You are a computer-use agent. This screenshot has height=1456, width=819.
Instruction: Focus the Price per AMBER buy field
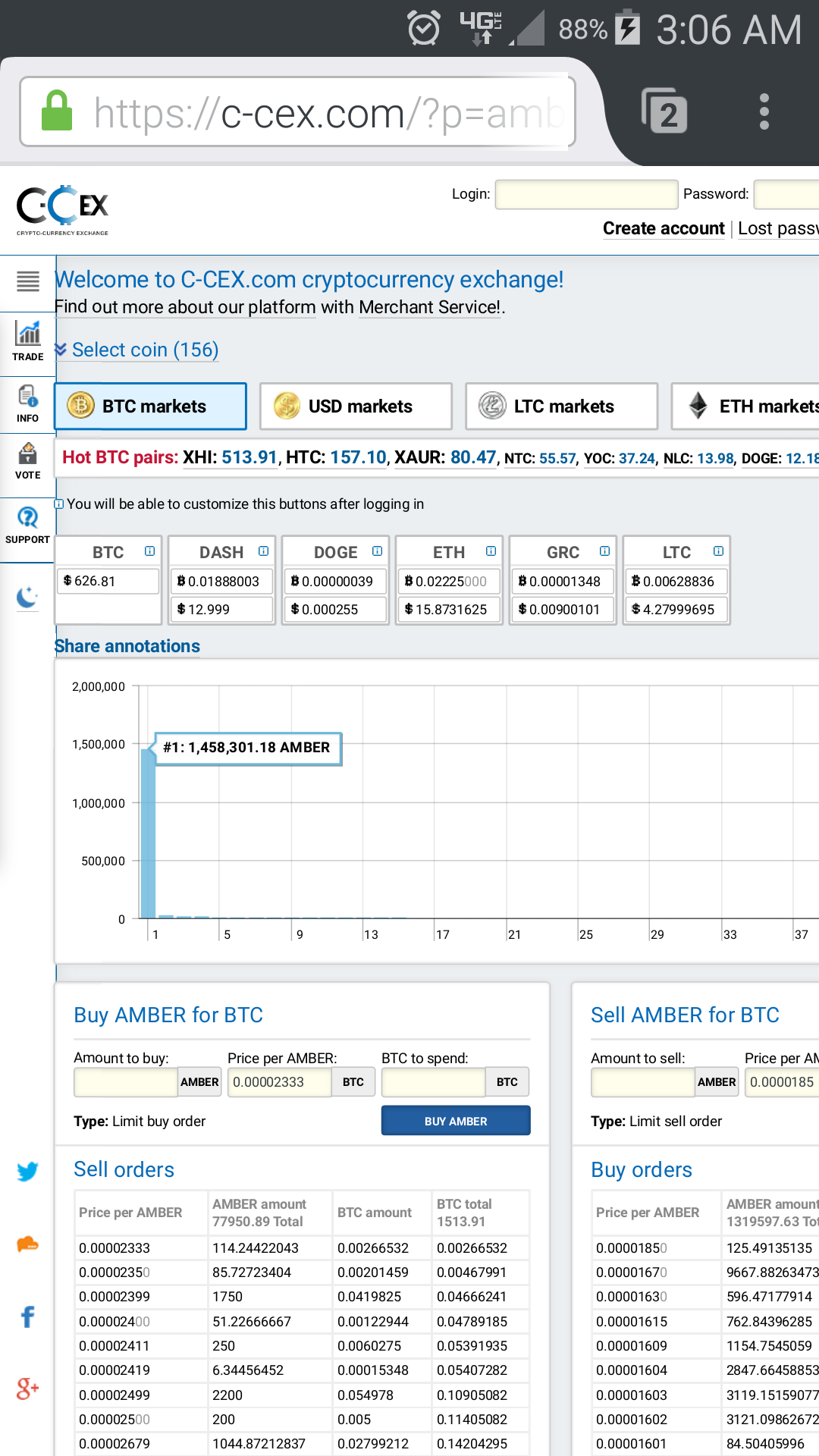point(280,1082)
